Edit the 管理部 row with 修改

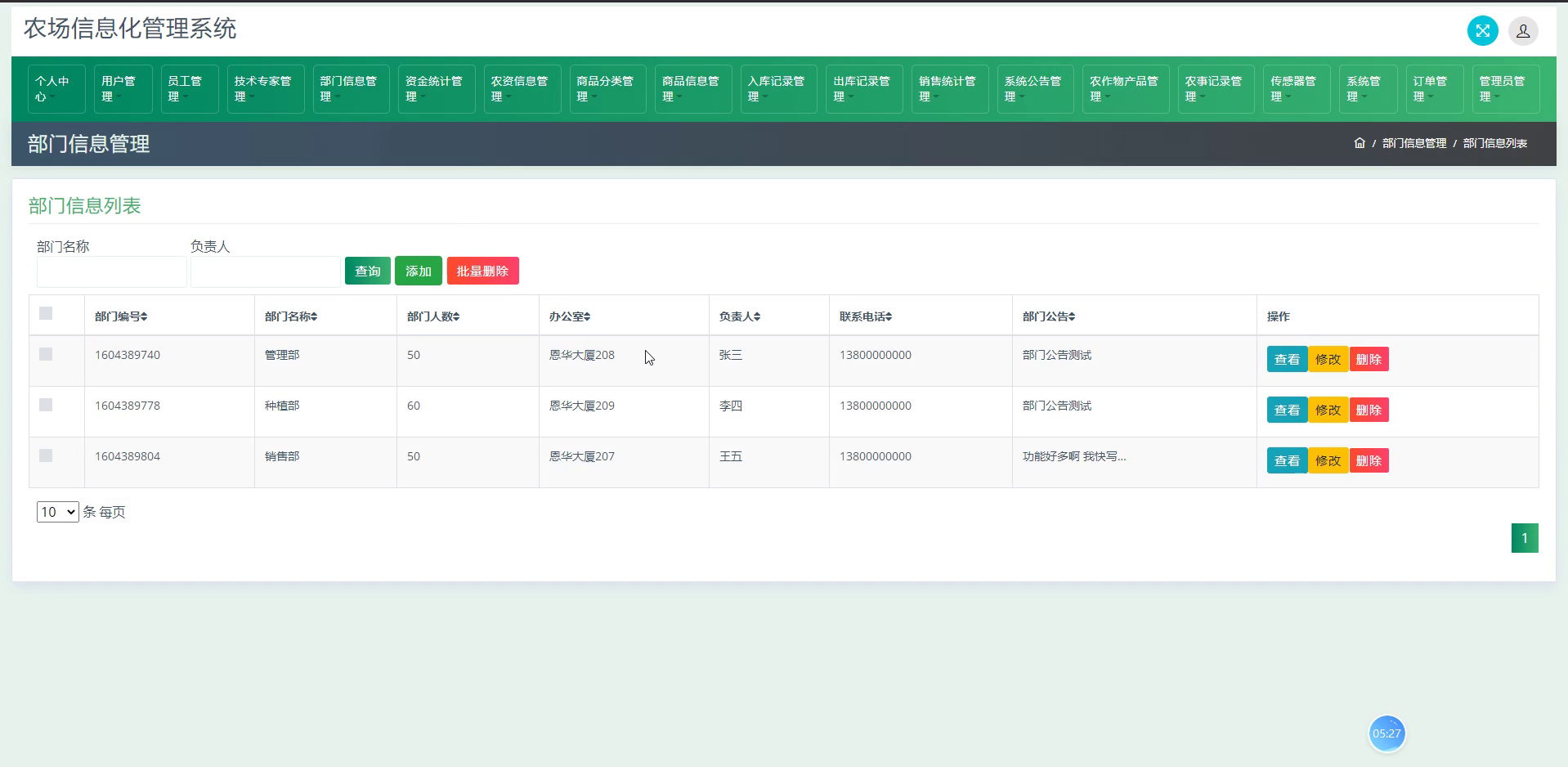(x=1328, y=359)
